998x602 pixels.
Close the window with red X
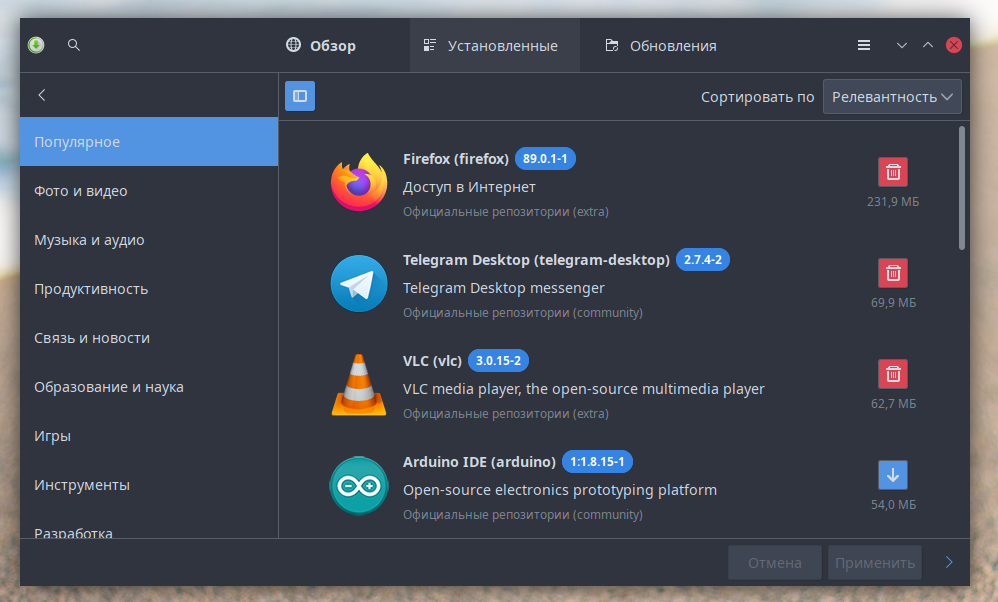coord(953,45)
